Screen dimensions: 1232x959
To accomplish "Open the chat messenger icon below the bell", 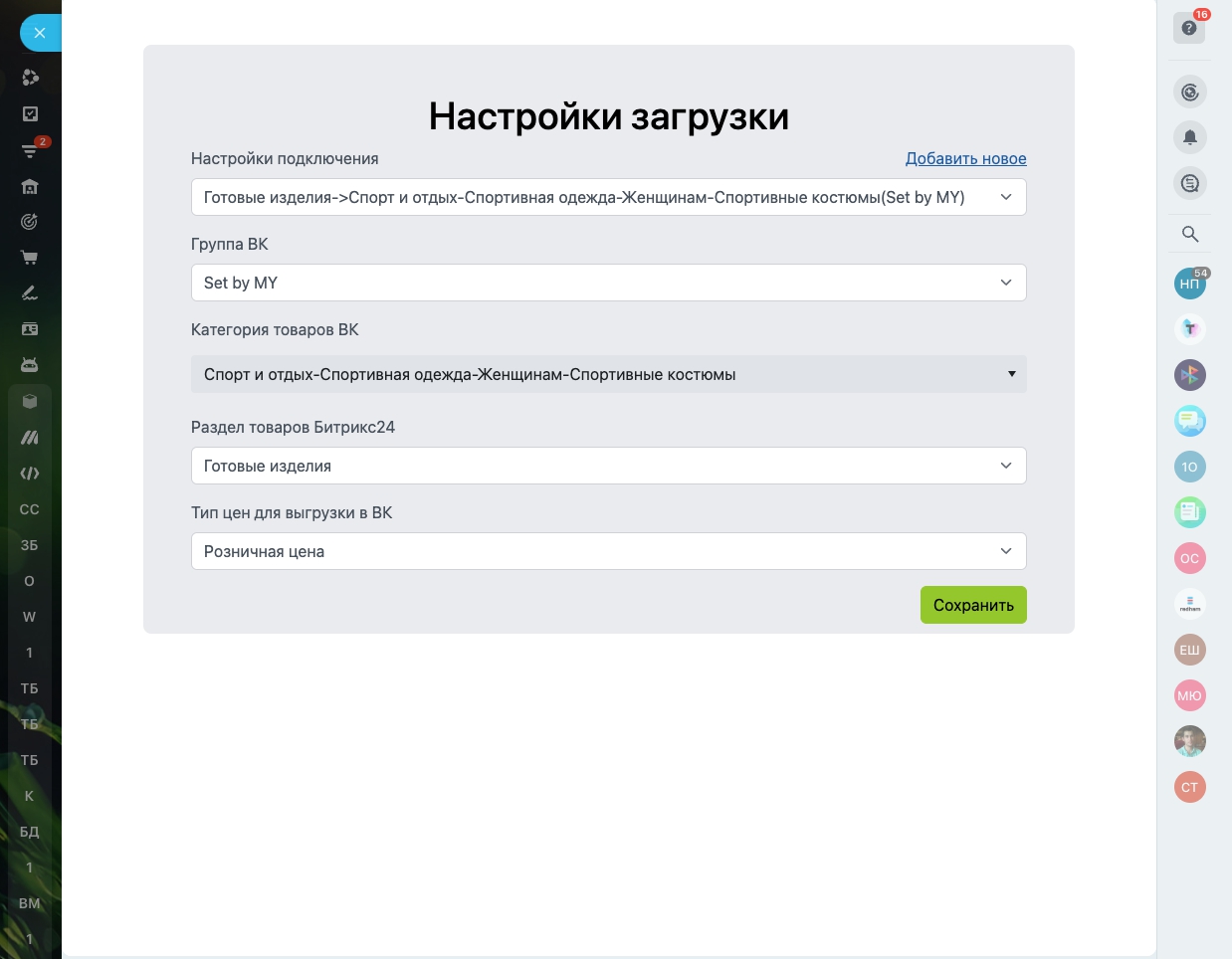I will tap(1190, 183).
